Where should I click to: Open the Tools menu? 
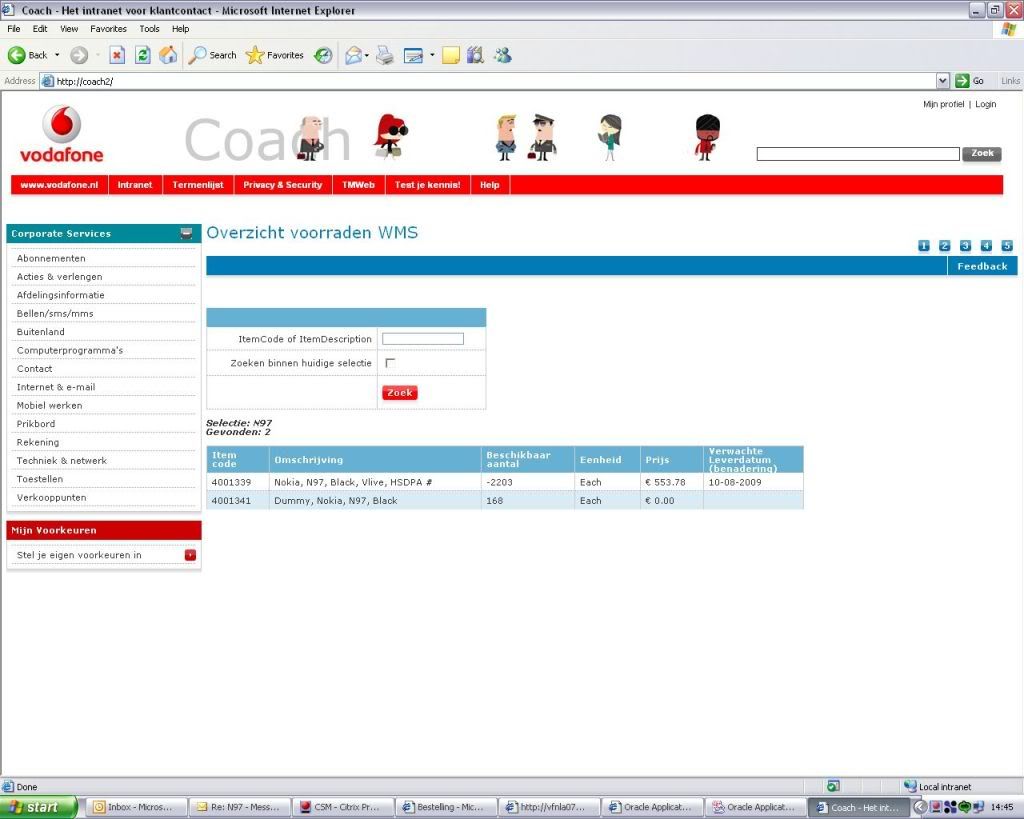click(x=149, y=29)
